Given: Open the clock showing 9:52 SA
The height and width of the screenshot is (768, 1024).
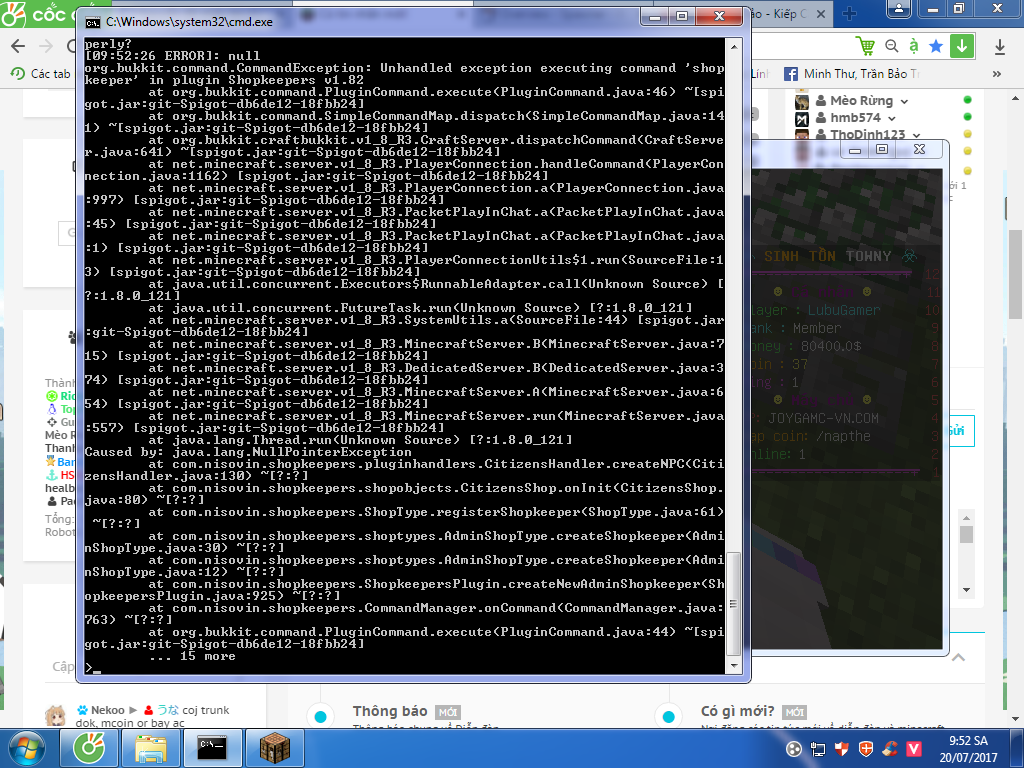Looking at the screenshot, I should [968, 749].
